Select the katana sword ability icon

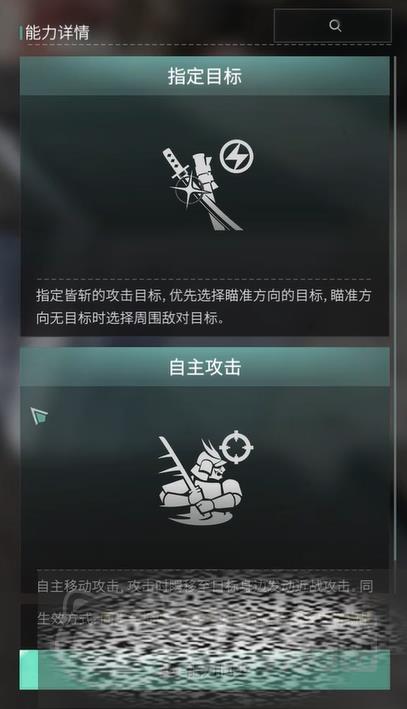pos(202,189)
